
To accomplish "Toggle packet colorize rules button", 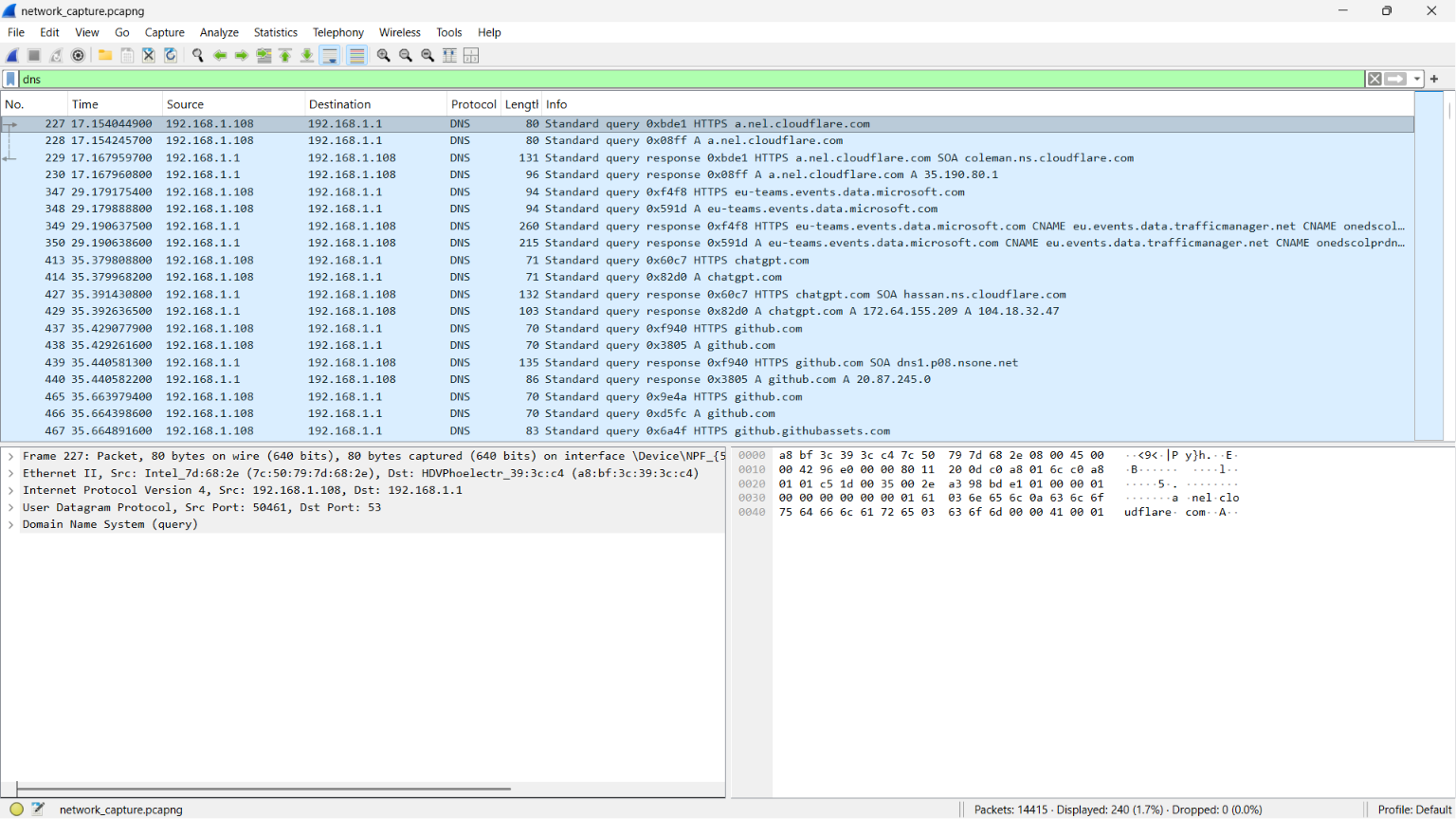I will tap(356, 55).
